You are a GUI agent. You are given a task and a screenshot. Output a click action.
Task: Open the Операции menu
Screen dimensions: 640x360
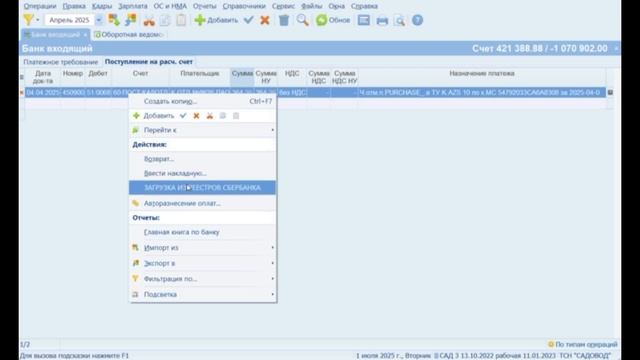pyautogui.click(x=40, y=6)
